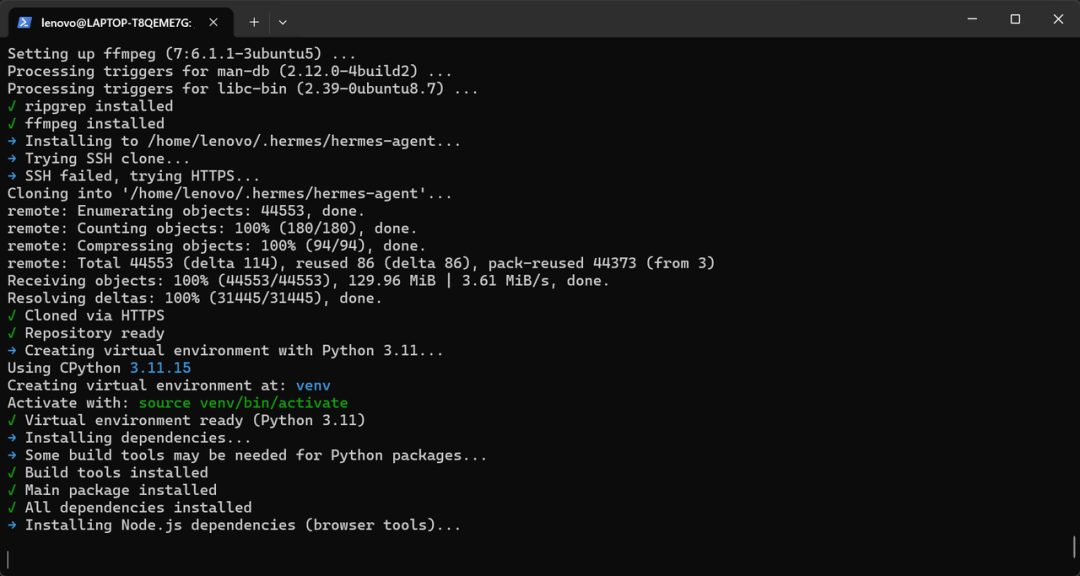
Task: Click the arrow before Installing Node.js dependencies
Action: 12,525
